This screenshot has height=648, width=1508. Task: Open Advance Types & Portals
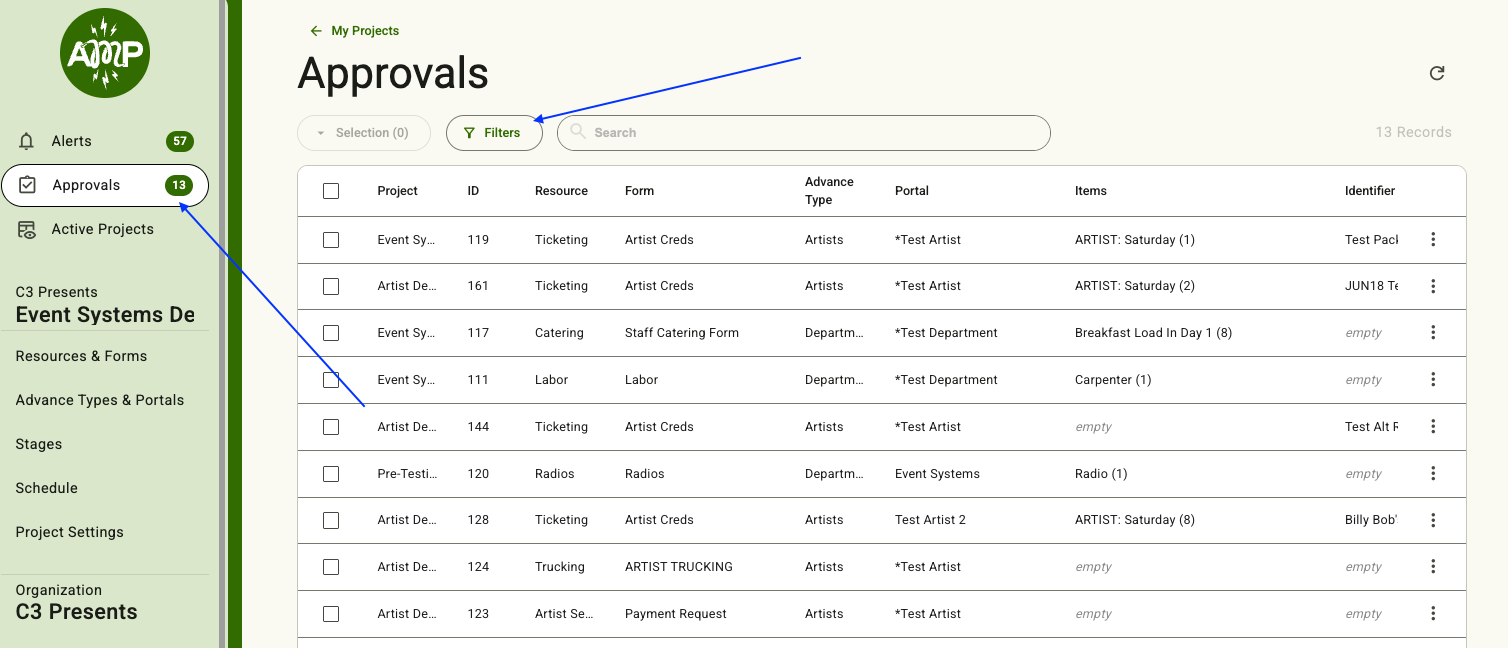[100, 400]
